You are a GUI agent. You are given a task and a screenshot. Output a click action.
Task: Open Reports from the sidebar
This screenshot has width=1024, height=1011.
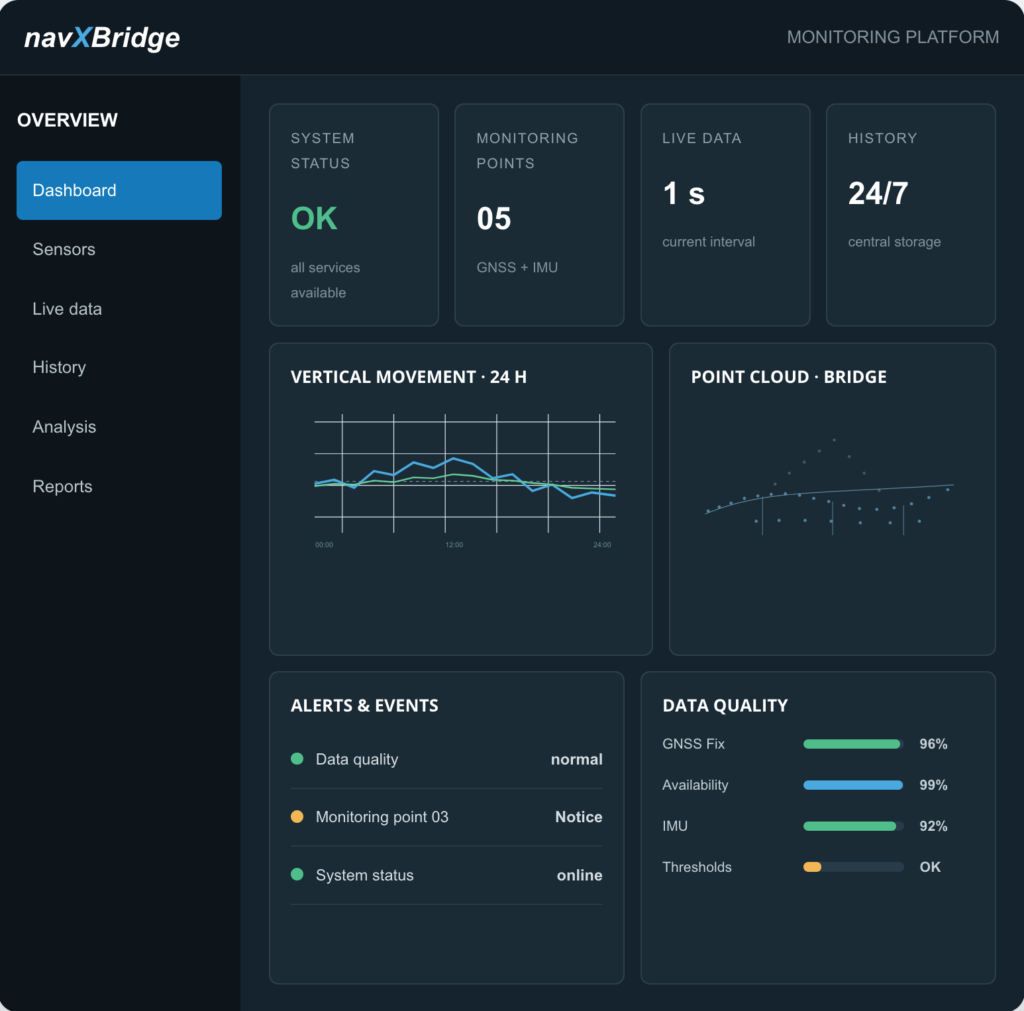click(x=63, y=486)
